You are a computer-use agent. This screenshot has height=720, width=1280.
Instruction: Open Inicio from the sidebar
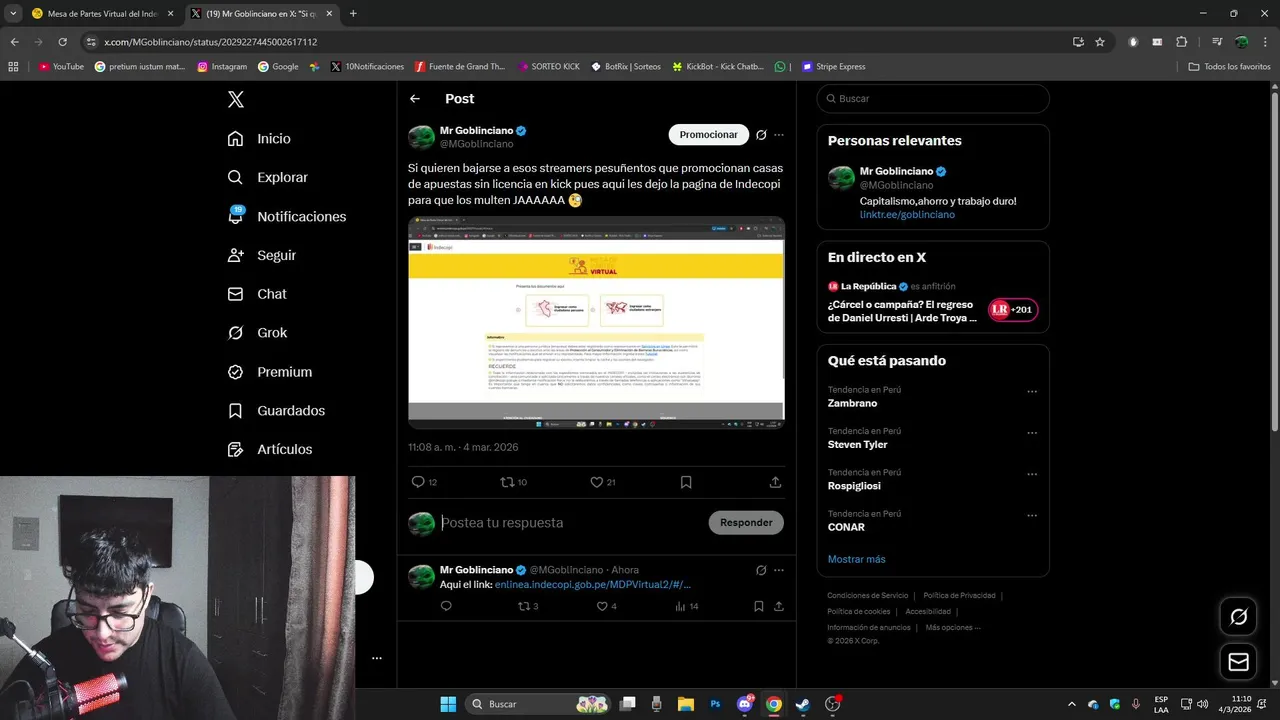tap(259, 139)
